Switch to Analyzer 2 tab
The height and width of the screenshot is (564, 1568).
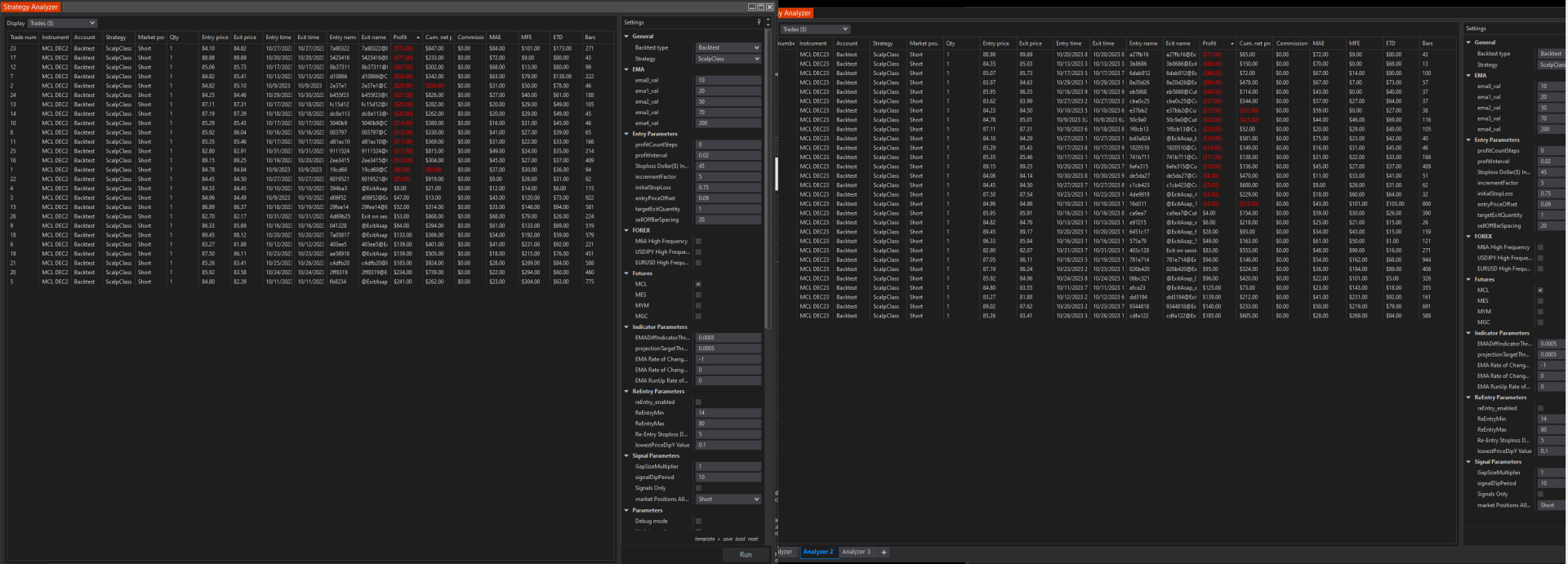coord(818,553)
